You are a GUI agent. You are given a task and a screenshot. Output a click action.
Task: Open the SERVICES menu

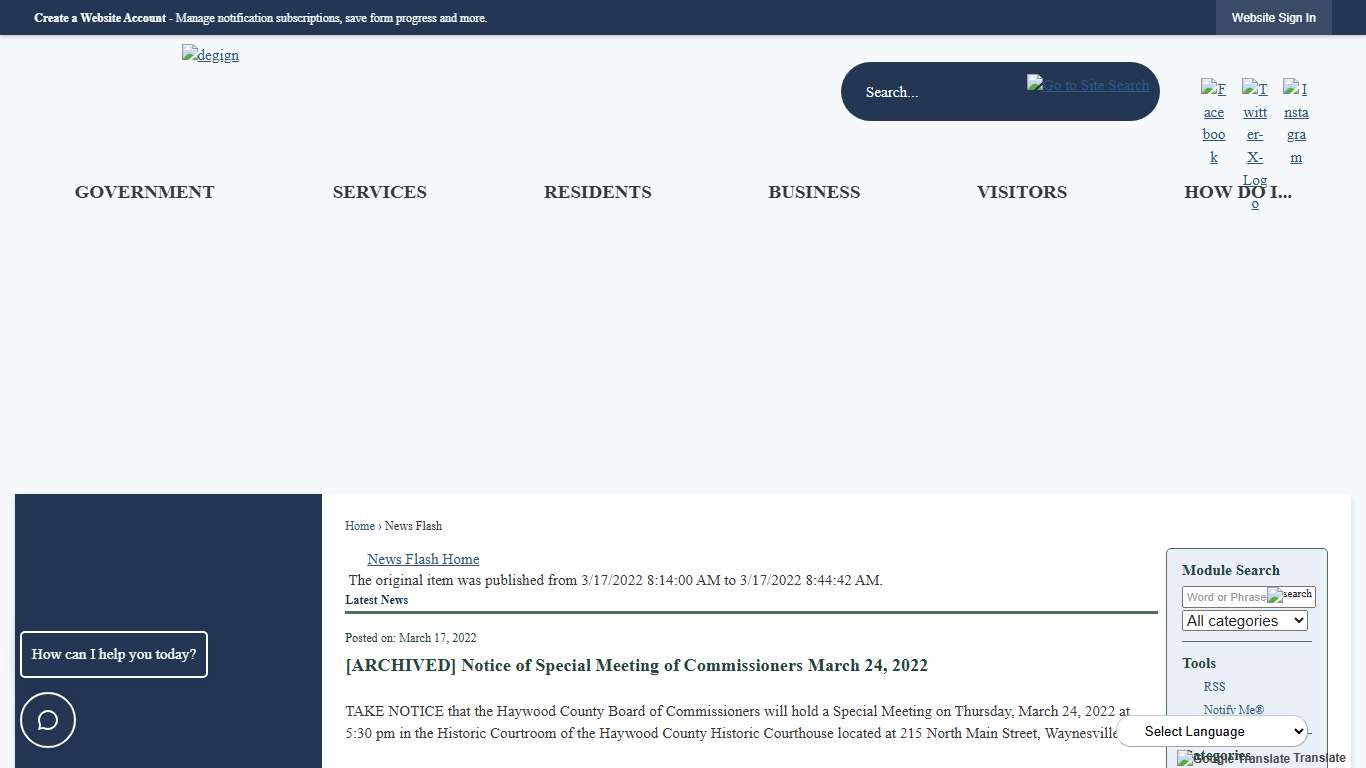tap(379, 192)
